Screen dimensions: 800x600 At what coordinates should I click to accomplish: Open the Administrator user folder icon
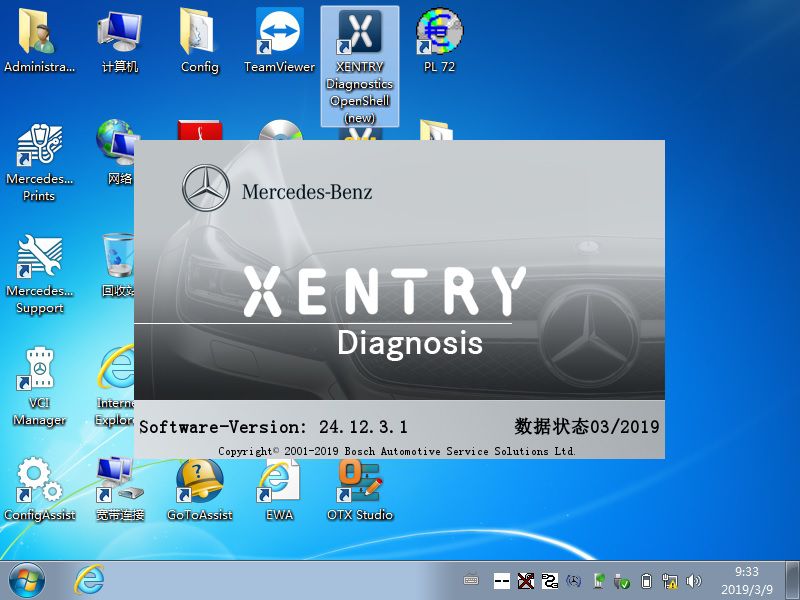click(39, 40)
